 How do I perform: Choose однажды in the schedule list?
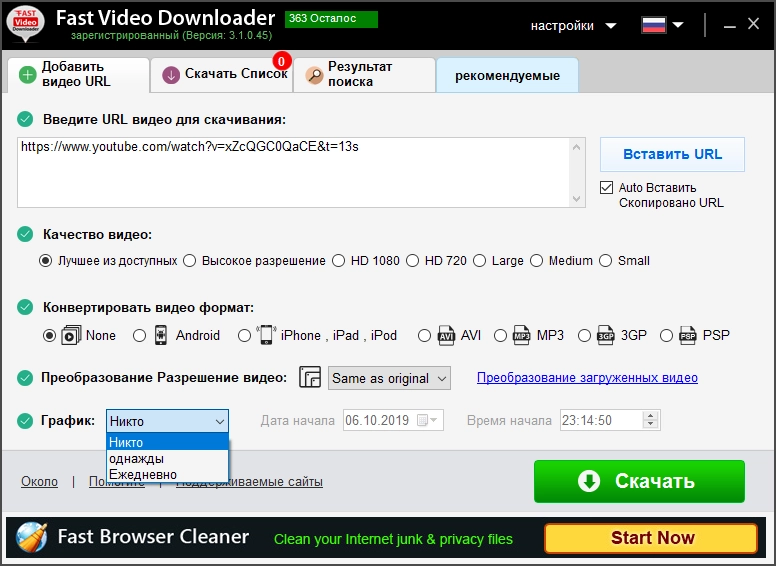[x=167, y=459]
